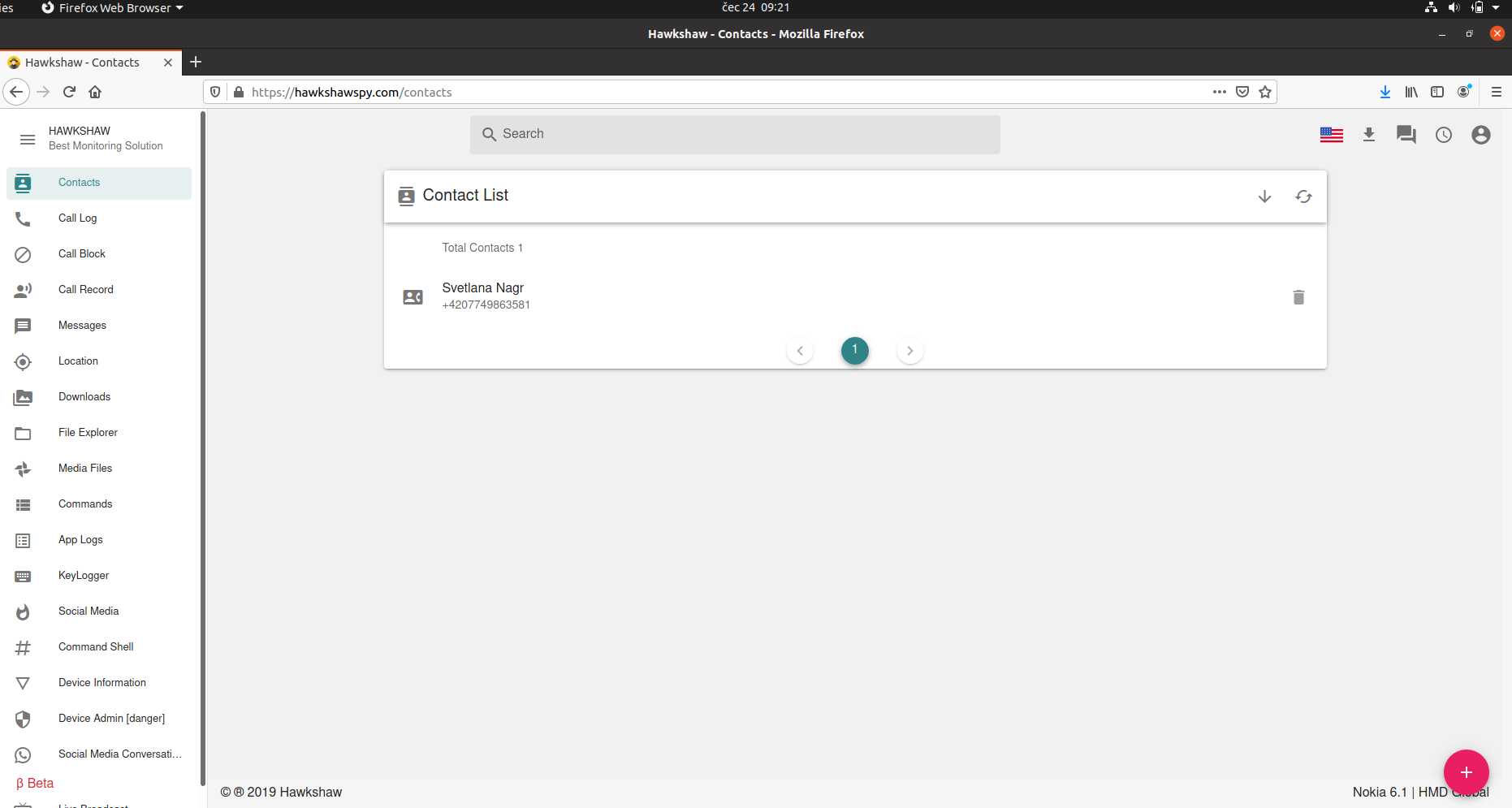
Task: Click the App Logs icon
Action: pyautogui.click(x=23, y=541)
